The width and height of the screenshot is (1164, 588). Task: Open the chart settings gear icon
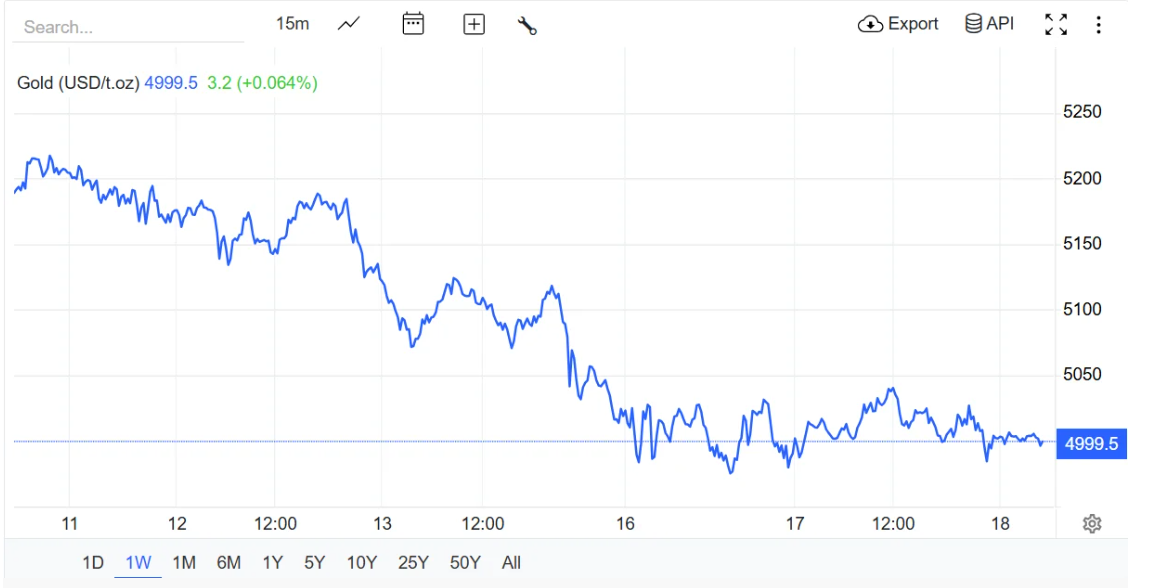[x=1092, y=524]
